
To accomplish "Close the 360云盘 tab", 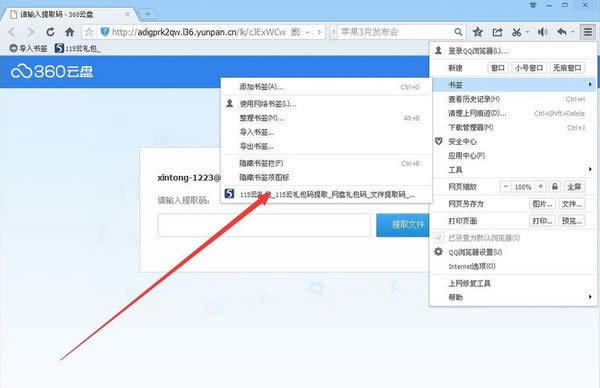I will point(127,14).
